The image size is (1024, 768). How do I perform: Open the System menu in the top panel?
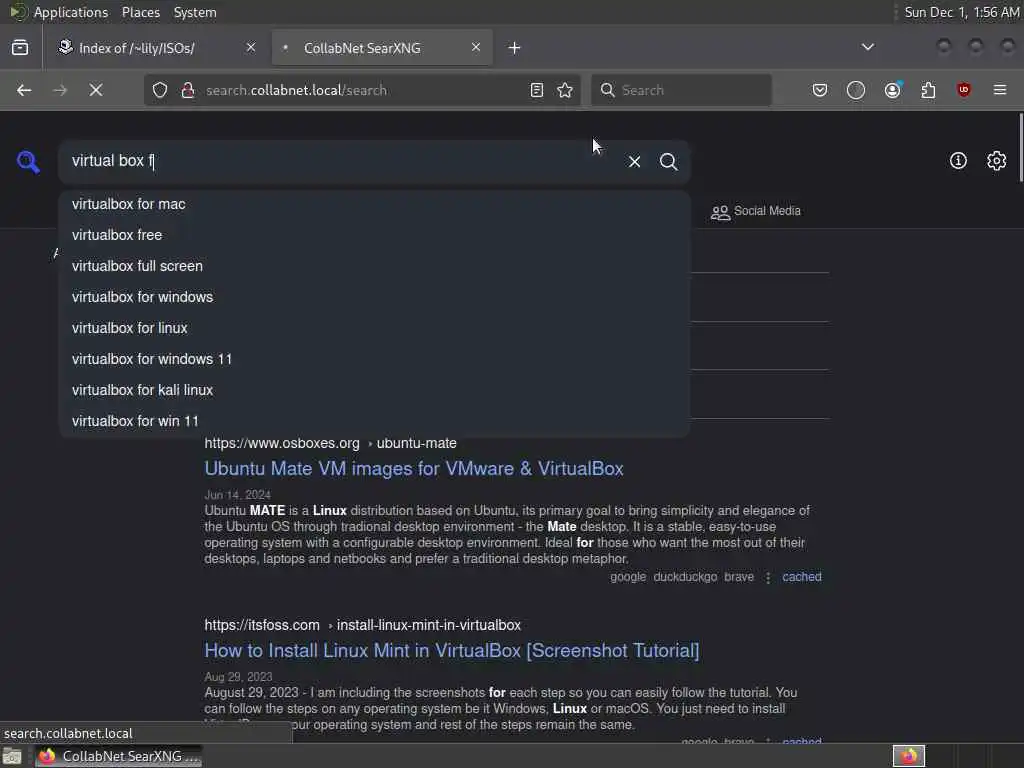click(x=195, y=12)
